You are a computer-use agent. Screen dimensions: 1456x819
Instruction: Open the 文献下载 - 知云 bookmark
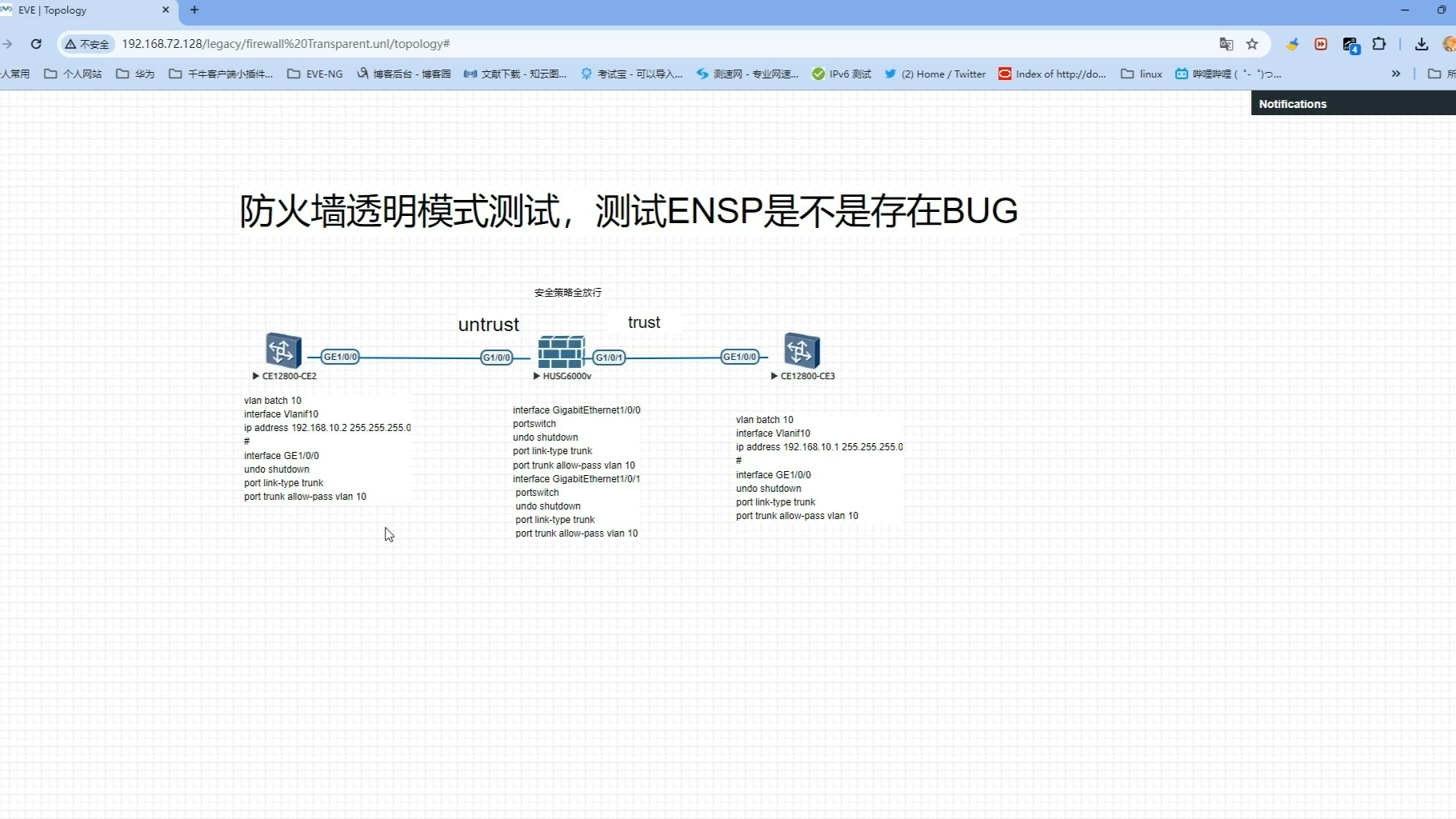515,74
